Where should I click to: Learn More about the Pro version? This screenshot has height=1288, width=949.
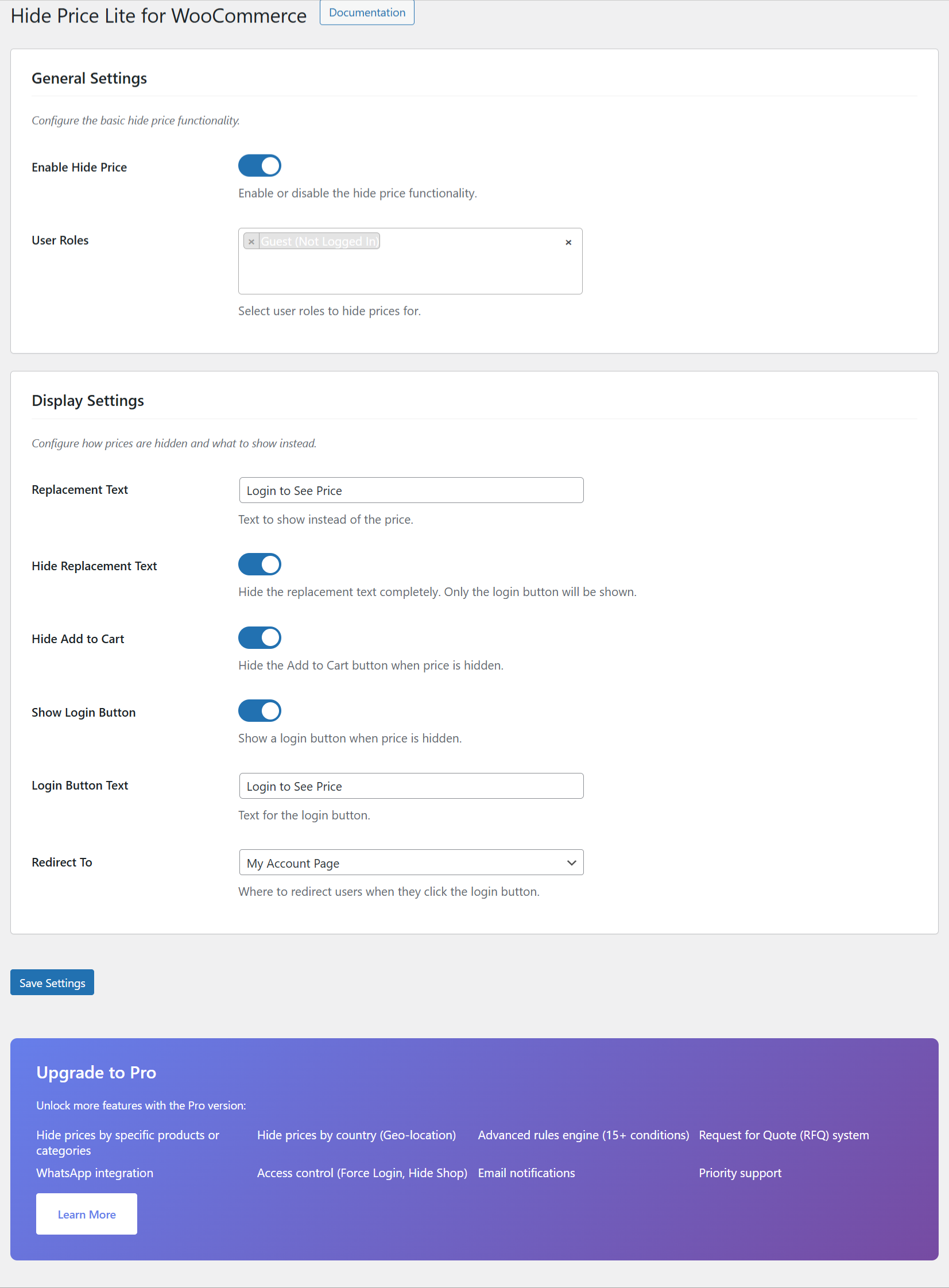tap(86, 1214)
